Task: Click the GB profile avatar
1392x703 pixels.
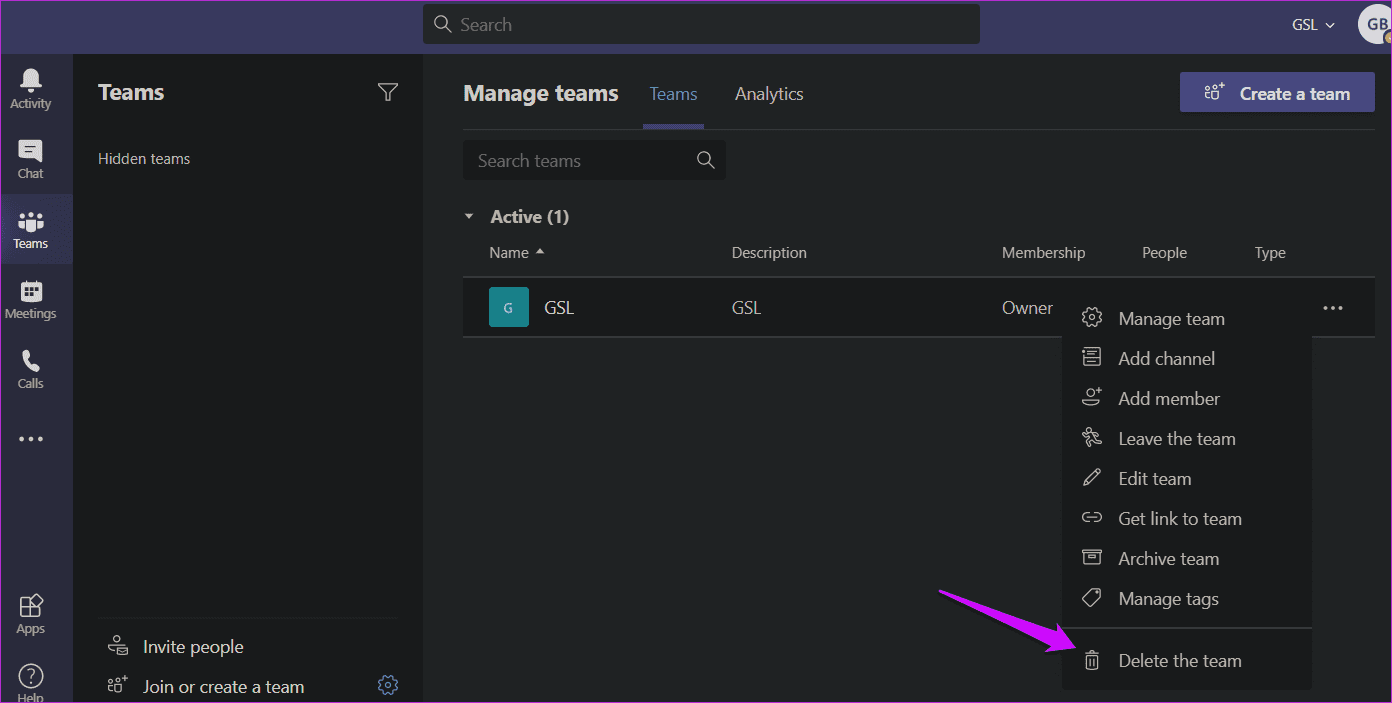Action: [x=1375, y=24]
